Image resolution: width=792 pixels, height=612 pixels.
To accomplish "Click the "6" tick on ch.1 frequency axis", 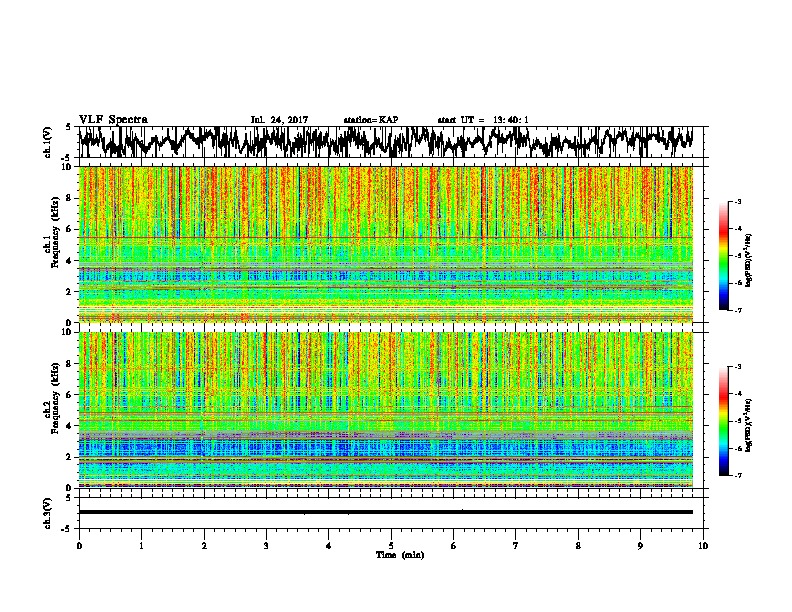I will [x=69, y=230].
